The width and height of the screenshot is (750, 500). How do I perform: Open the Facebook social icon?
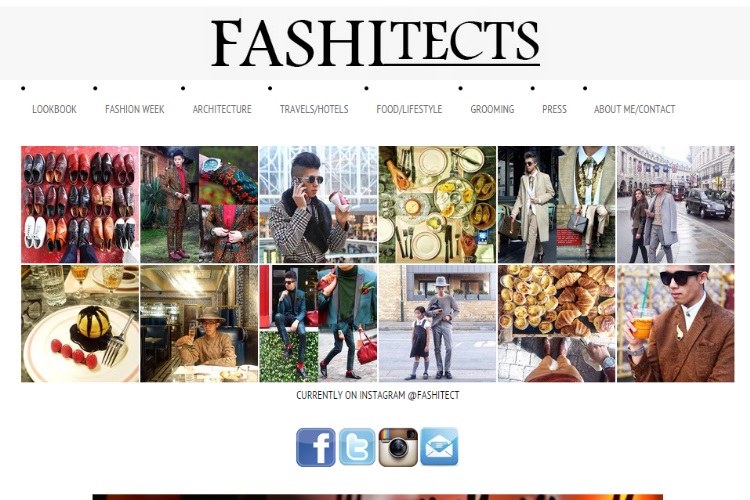(x=316, y=447)
